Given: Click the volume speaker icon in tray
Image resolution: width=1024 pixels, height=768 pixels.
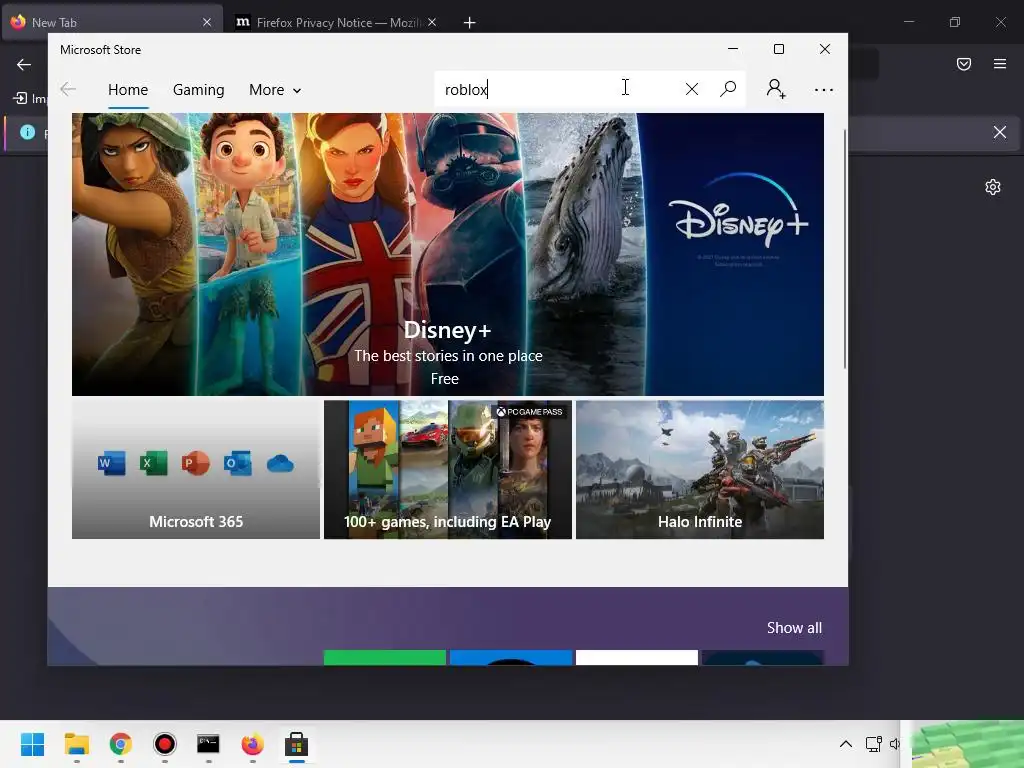Looking at the screenshot, I should [895, 744].
